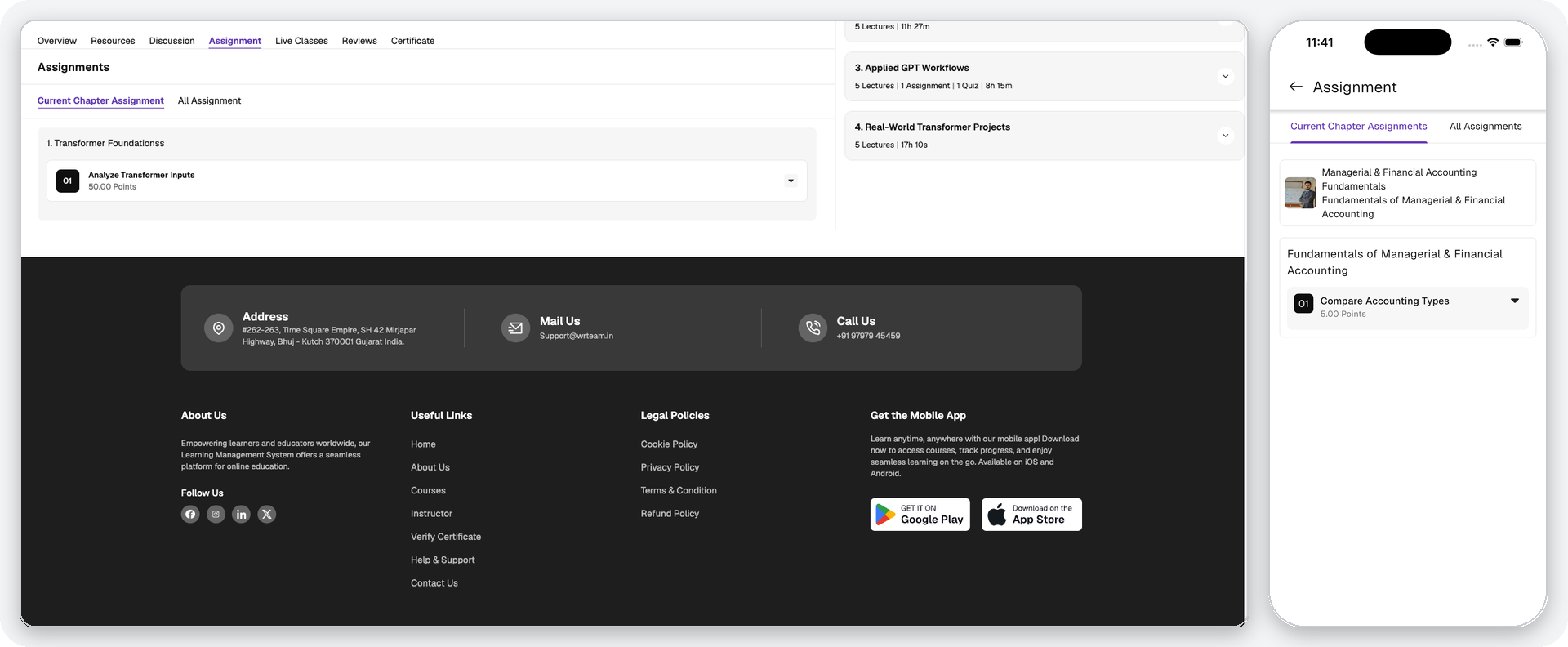Open the Courses footer link
The width and height of the screenshot is (1568, 647).
(428, 491)
